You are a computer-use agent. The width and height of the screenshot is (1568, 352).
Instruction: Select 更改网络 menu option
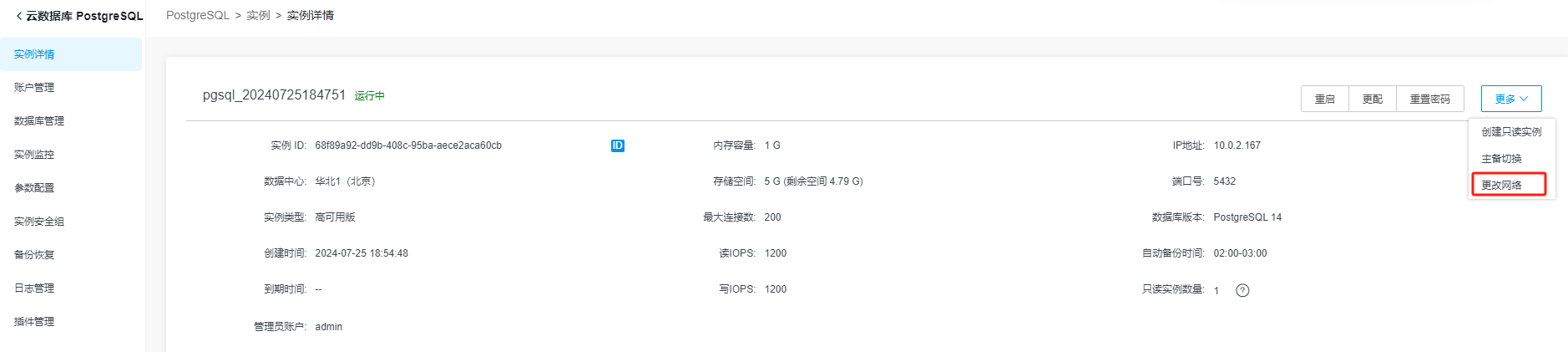pos(1501,185)
